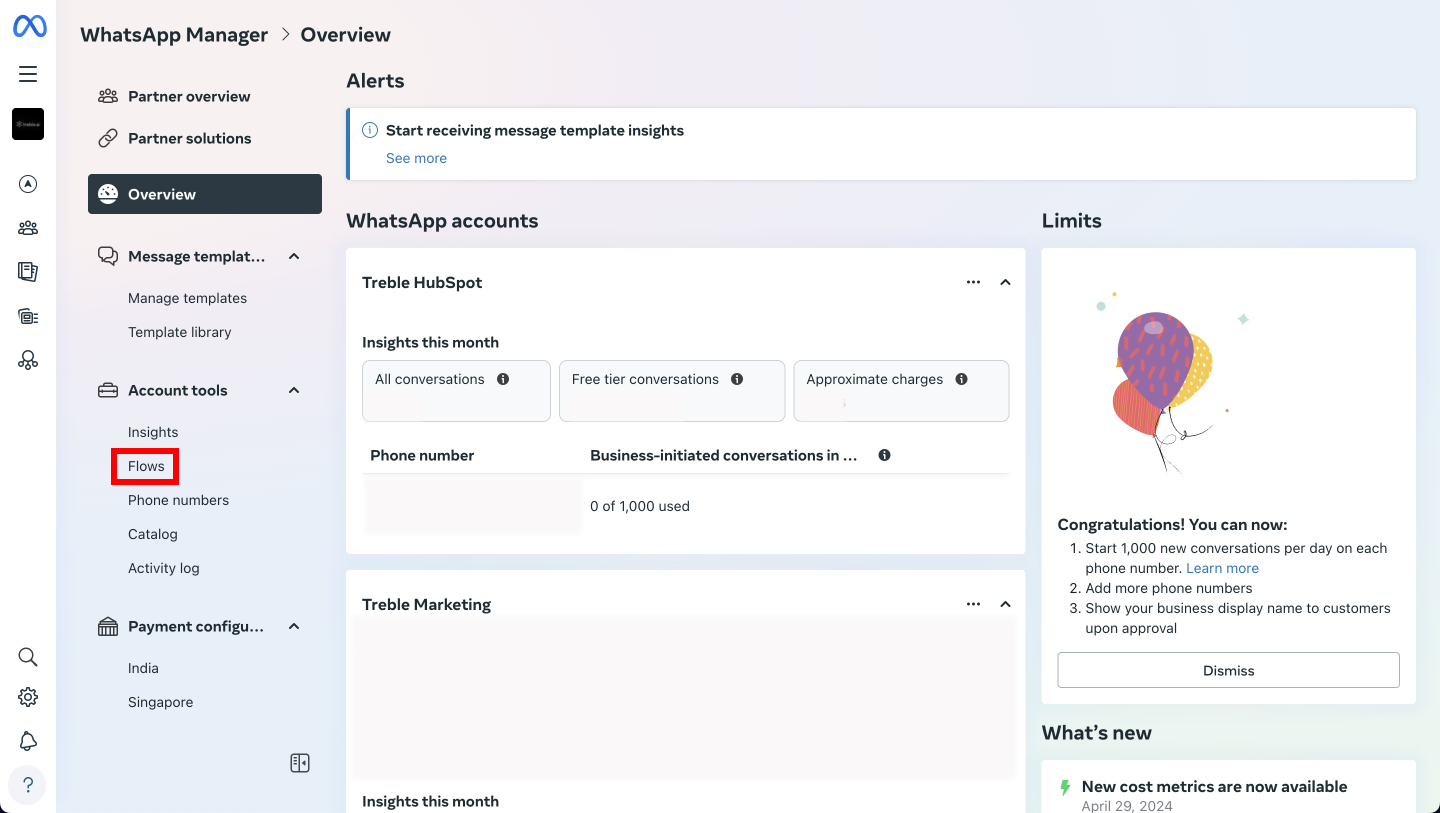This screenshot has width=1440, height=813.
Task: Show info for Free tier conversations
Action: [x=737, y=379]
